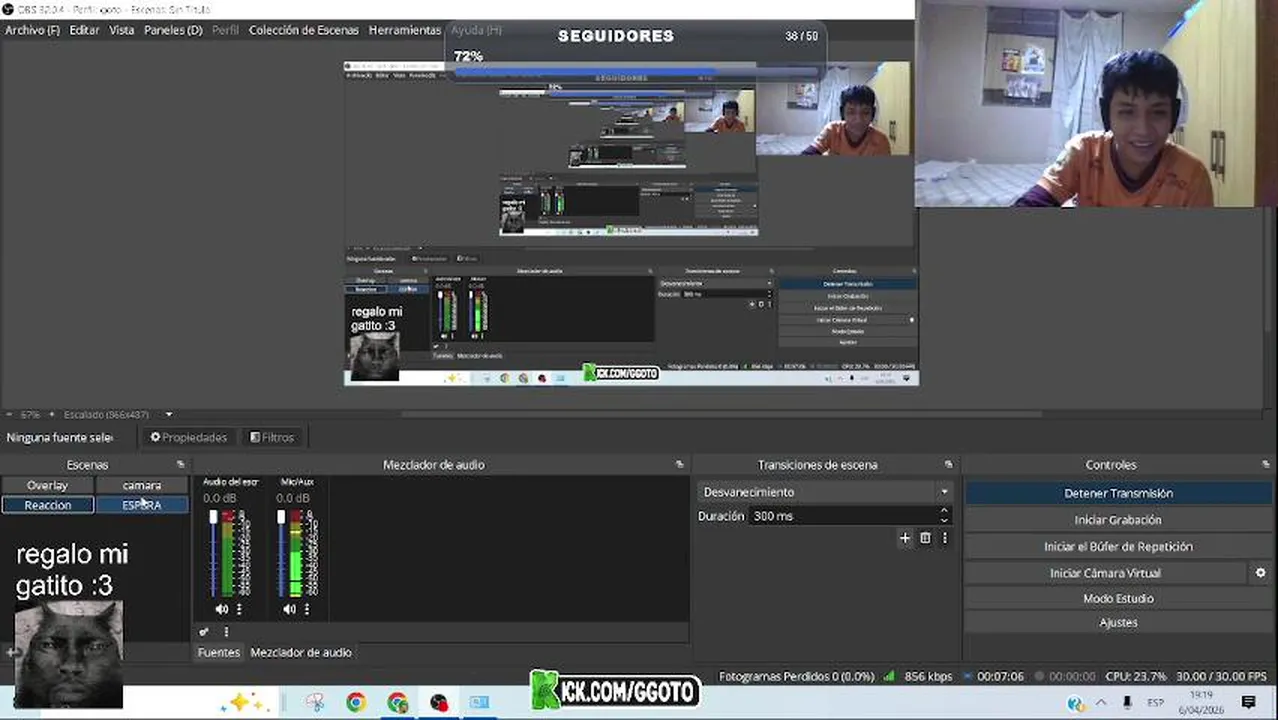Add a new scene transition with plus icon
This screenshot has height=720, width=1278.
[904, 538]
